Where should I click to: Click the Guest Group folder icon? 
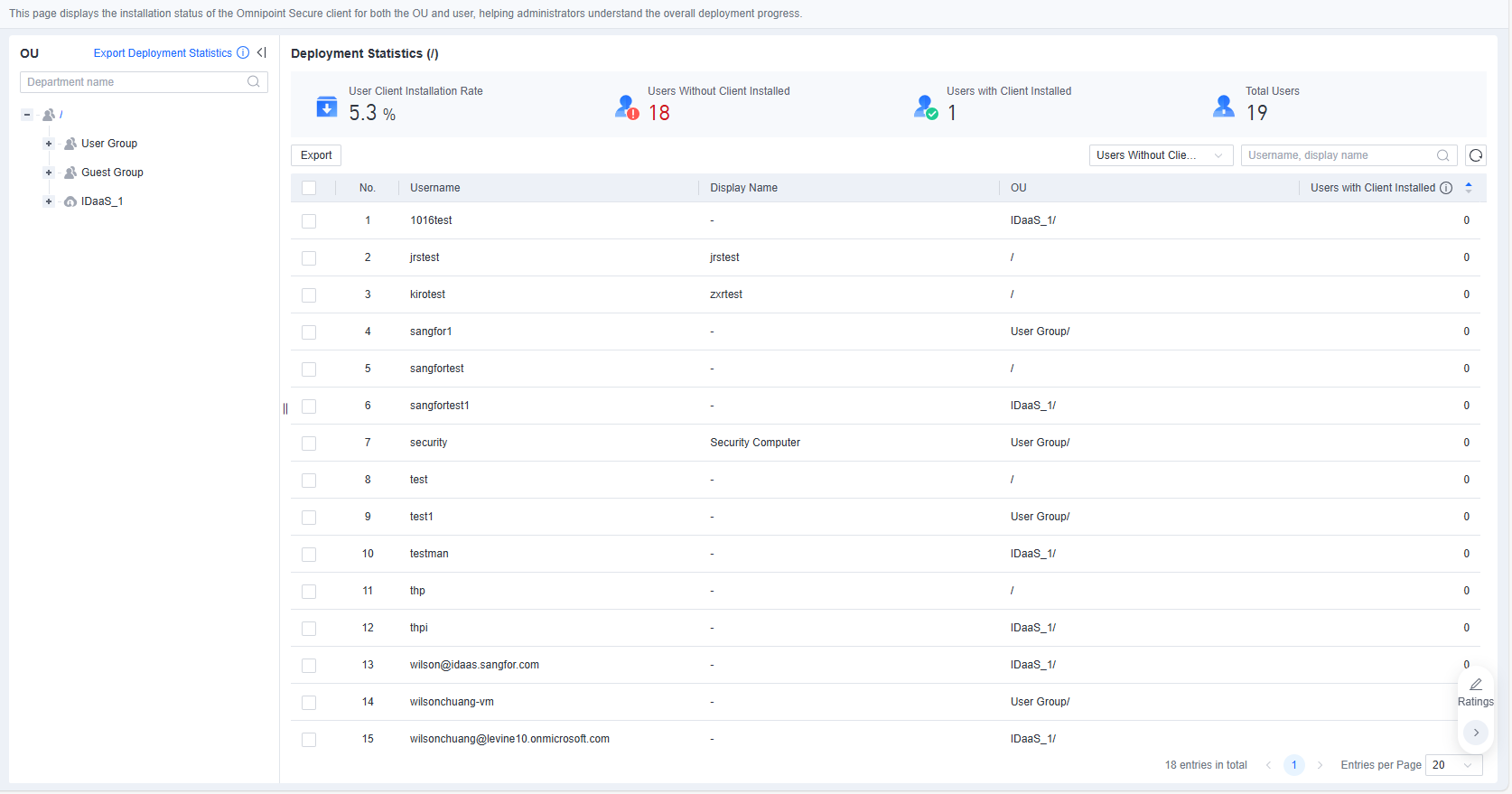[70, 173]
